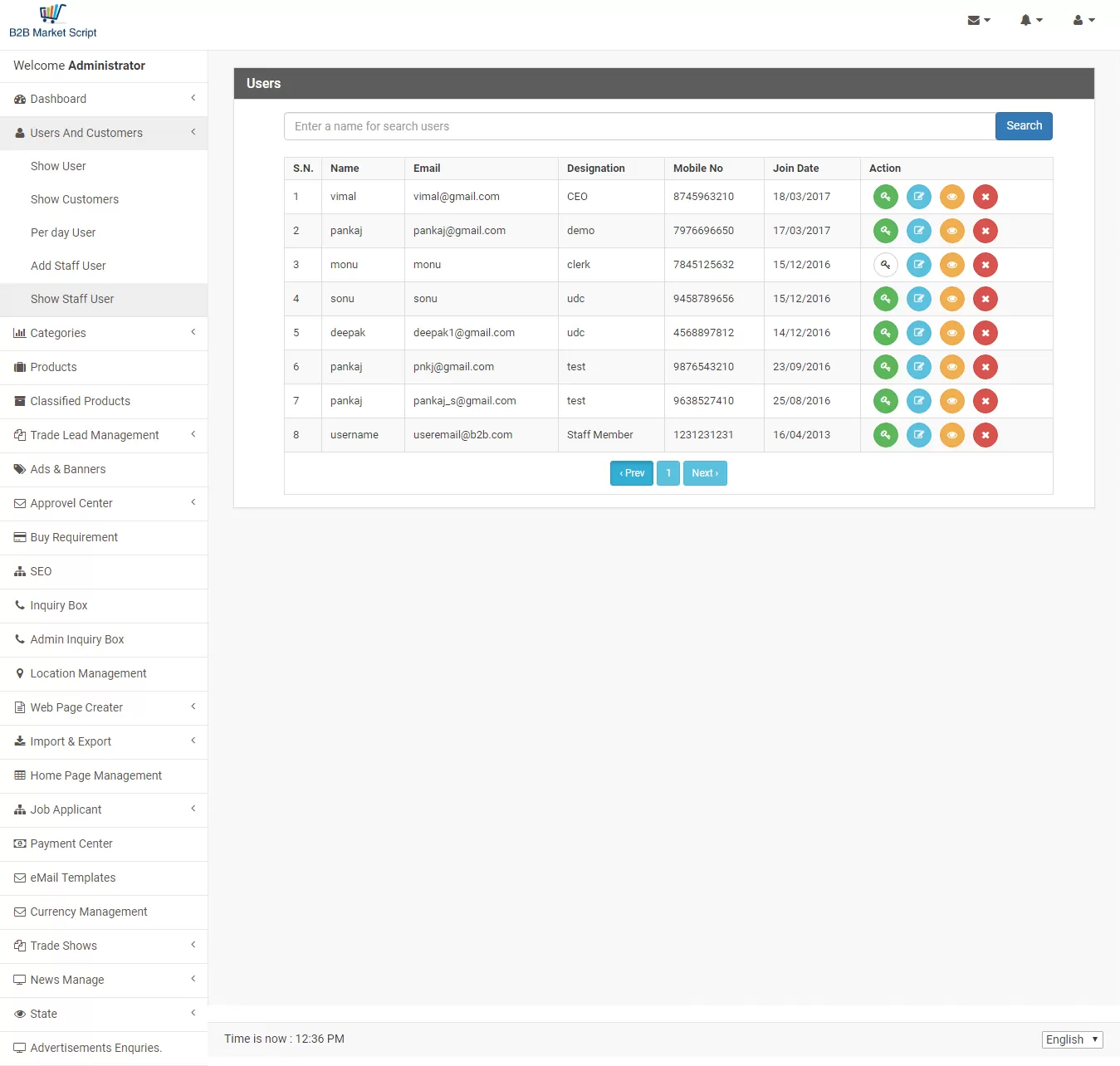View user vimal with orange eye icon
This screenshot has width=1120, height=1066.
pos(952,197)
